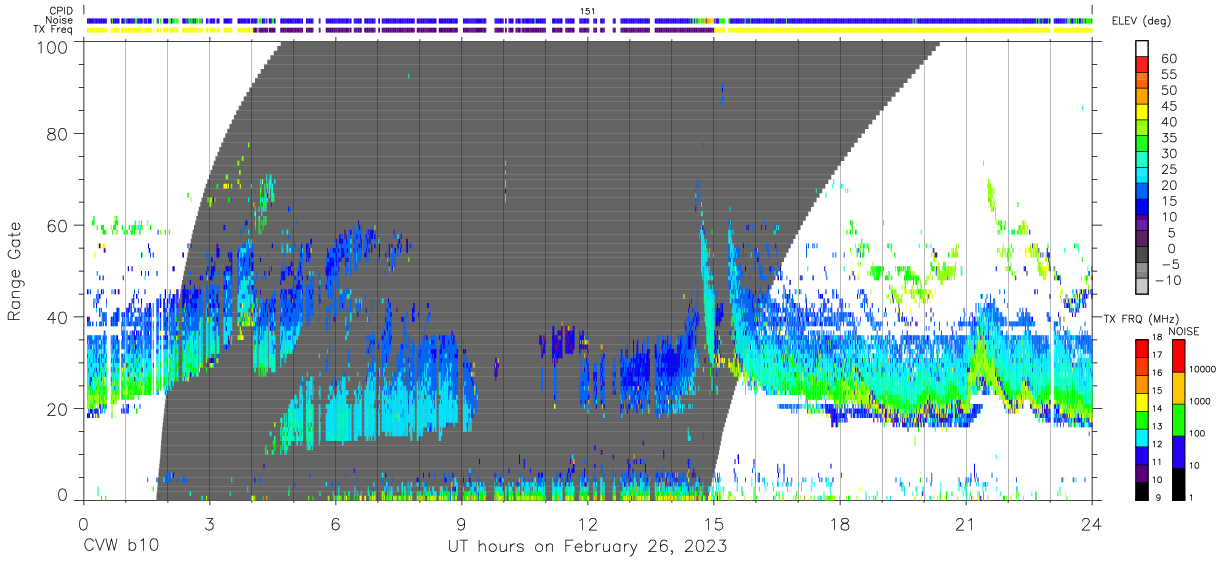
Task: Click the UT hours on February 26, 2023 label
Action: coord(586,547)
